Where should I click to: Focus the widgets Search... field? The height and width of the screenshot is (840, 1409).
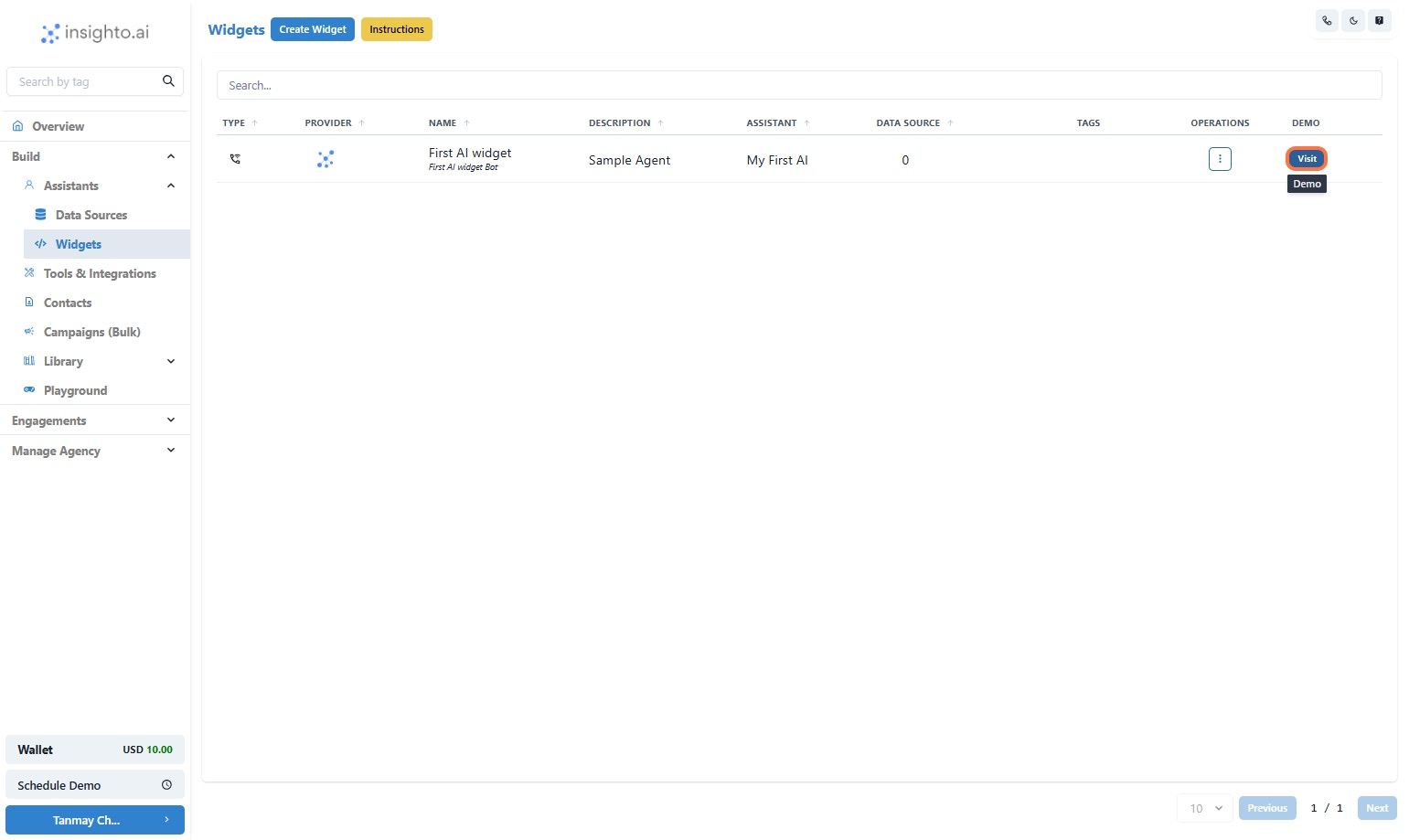point(799,85)
